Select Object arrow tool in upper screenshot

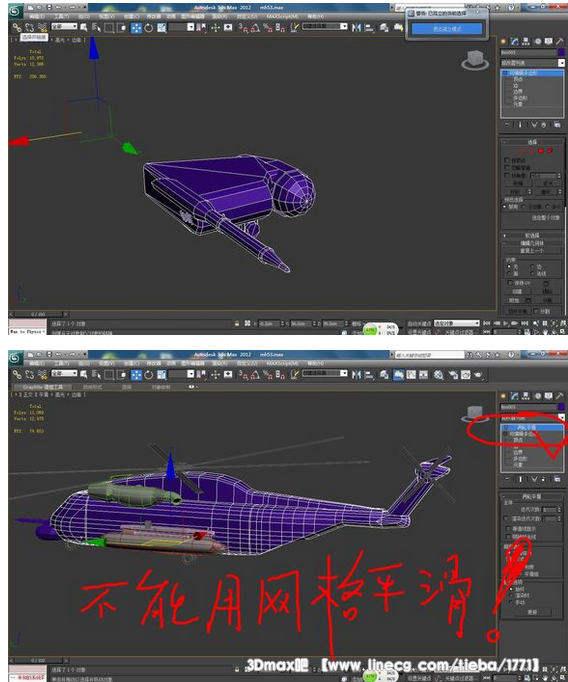(84, 27)
